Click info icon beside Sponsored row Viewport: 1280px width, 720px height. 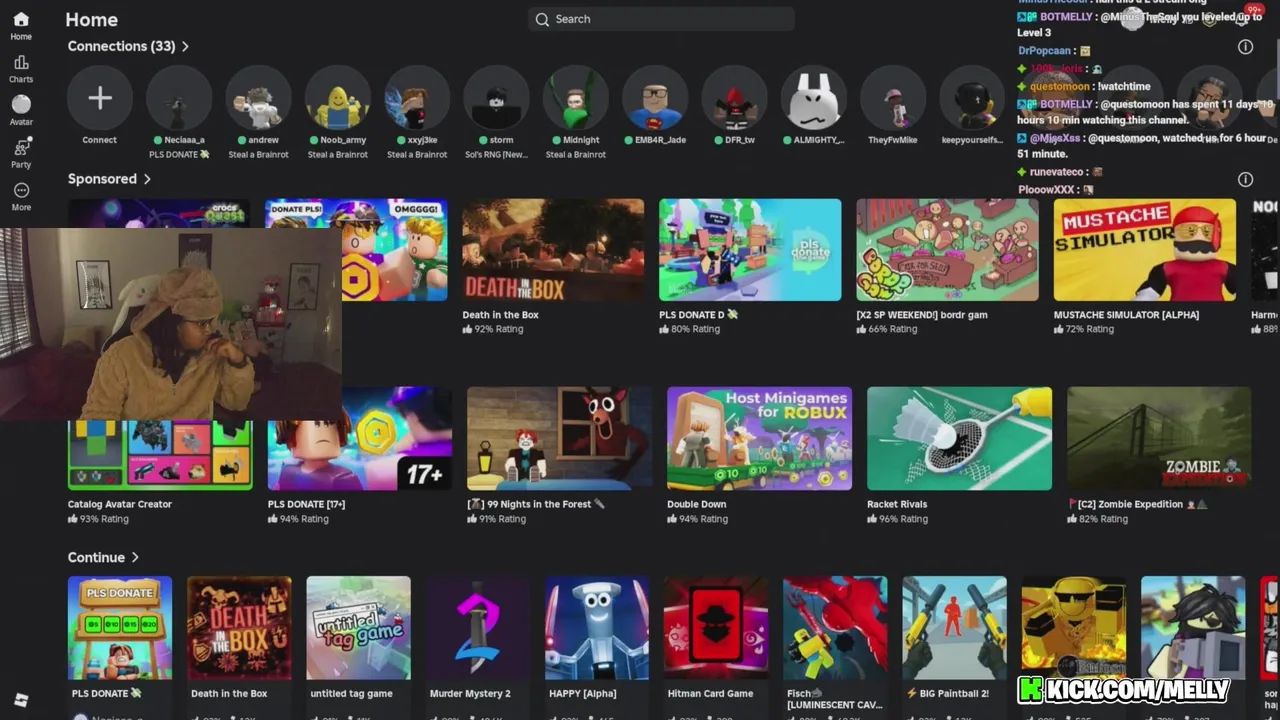tap(1245, 180)
